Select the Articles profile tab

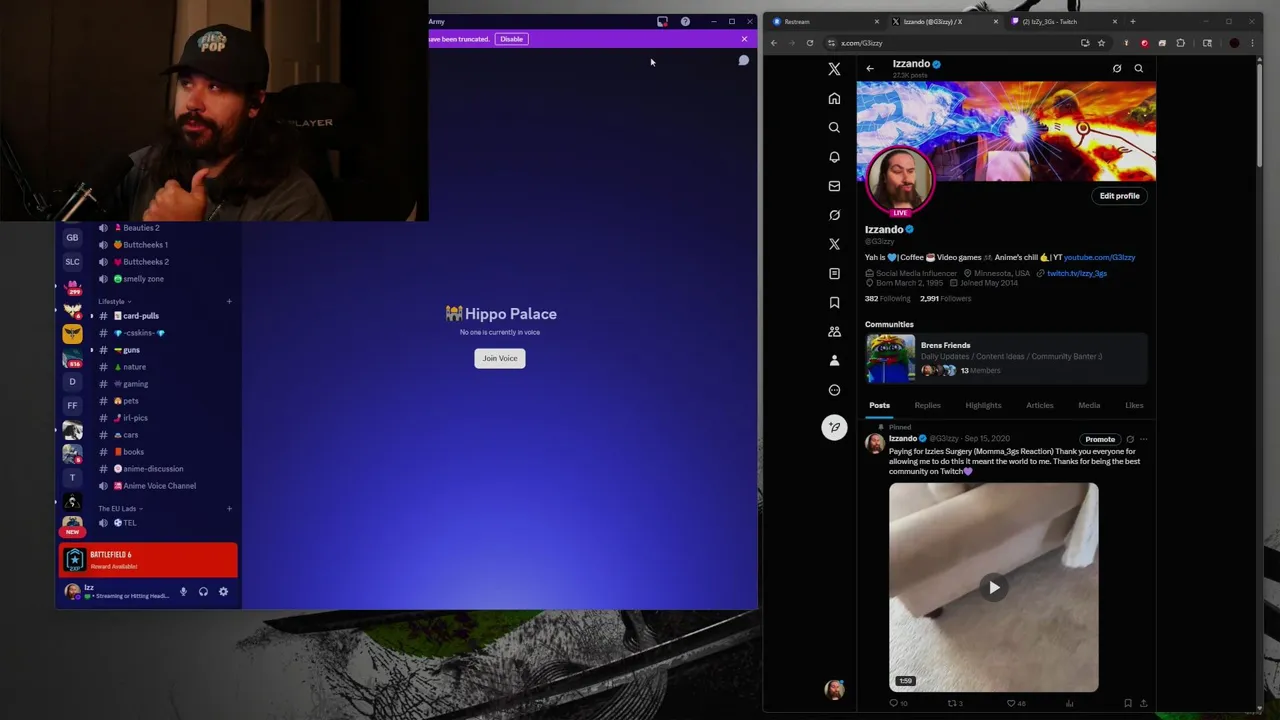click(1039, 405)
